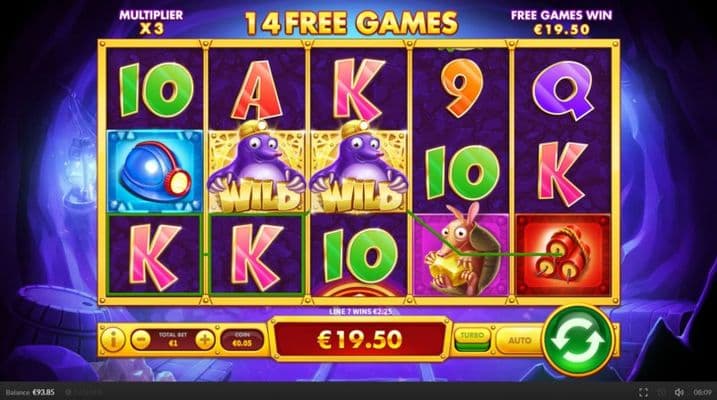Increase total bet with plus button
Viewport: 717px width, 400px height.
(205, 340)
